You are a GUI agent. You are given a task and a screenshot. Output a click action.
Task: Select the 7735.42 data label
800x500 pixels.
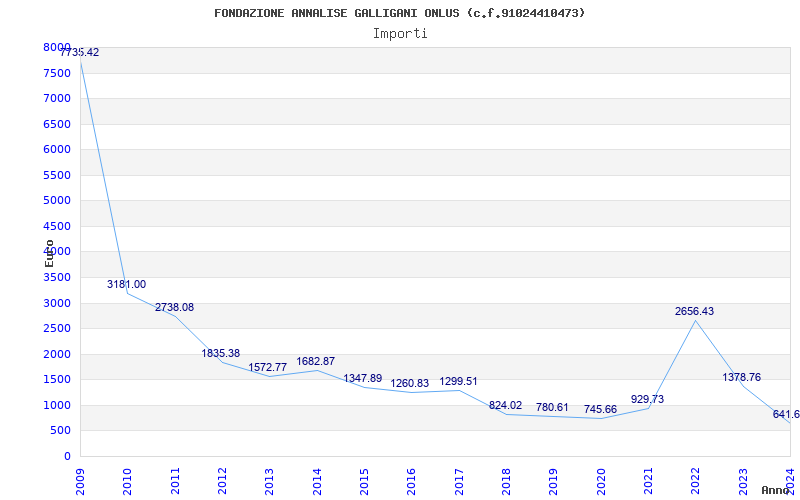click(79, 52)
